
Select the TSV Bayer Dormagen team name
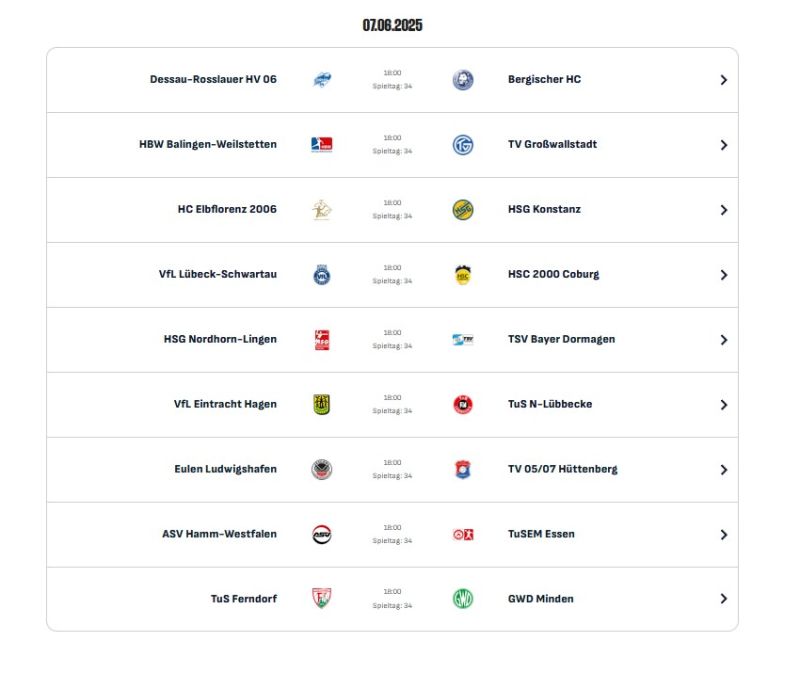561,339
